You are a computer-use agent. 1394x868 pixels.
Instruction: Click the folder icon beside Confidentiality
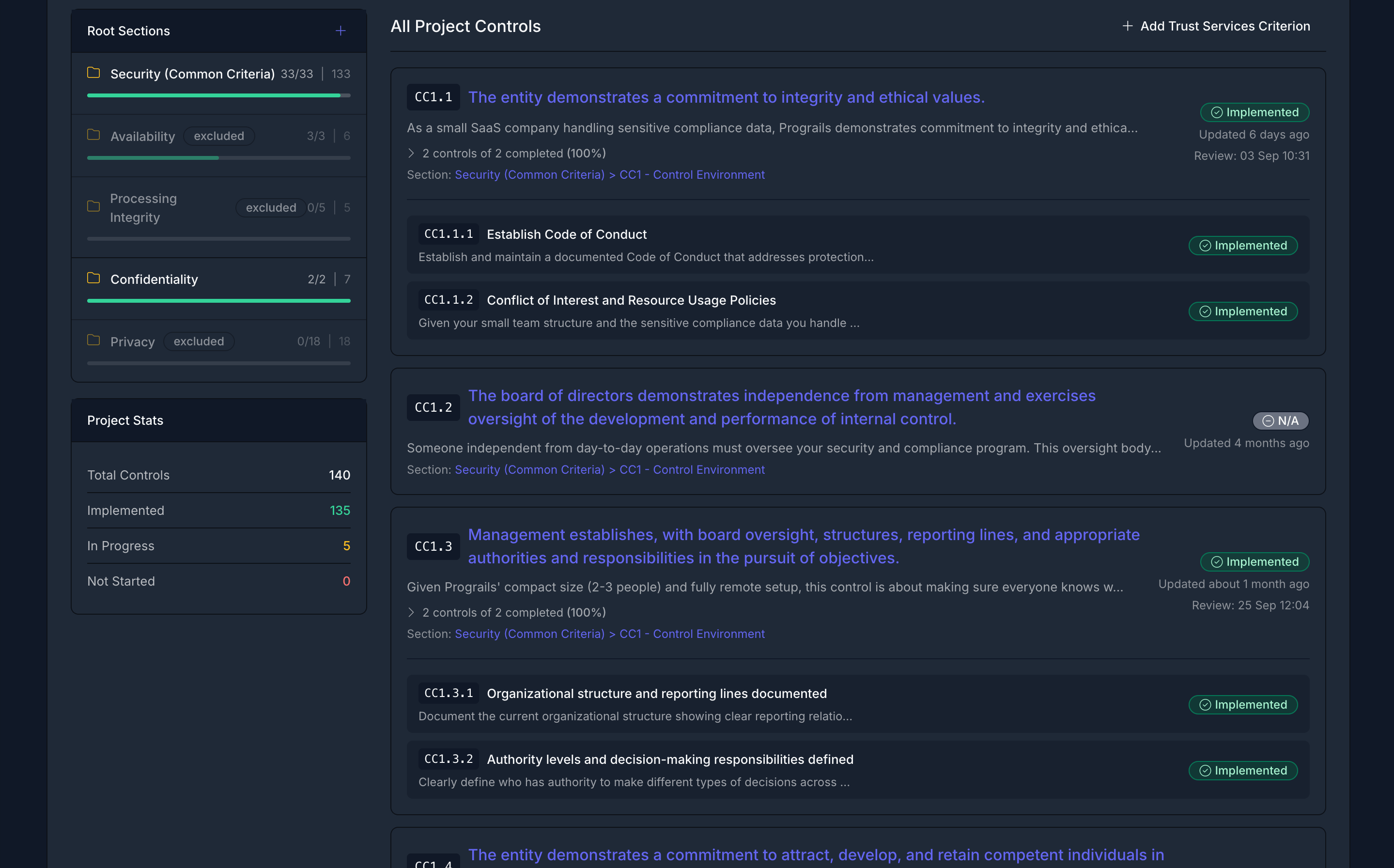(93, 279)
